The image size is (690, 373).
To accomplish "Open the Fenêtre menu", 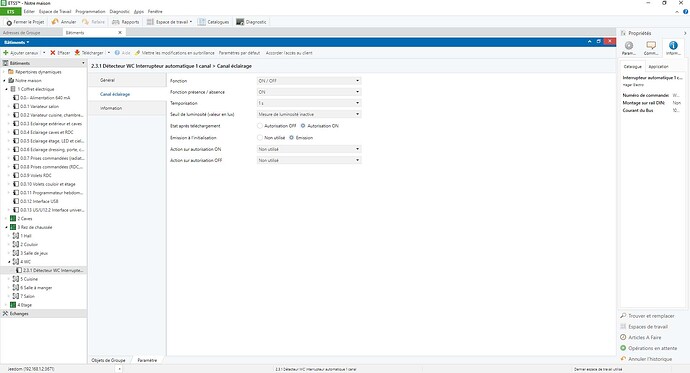I will pyautogui.click(x=155, y=11).
